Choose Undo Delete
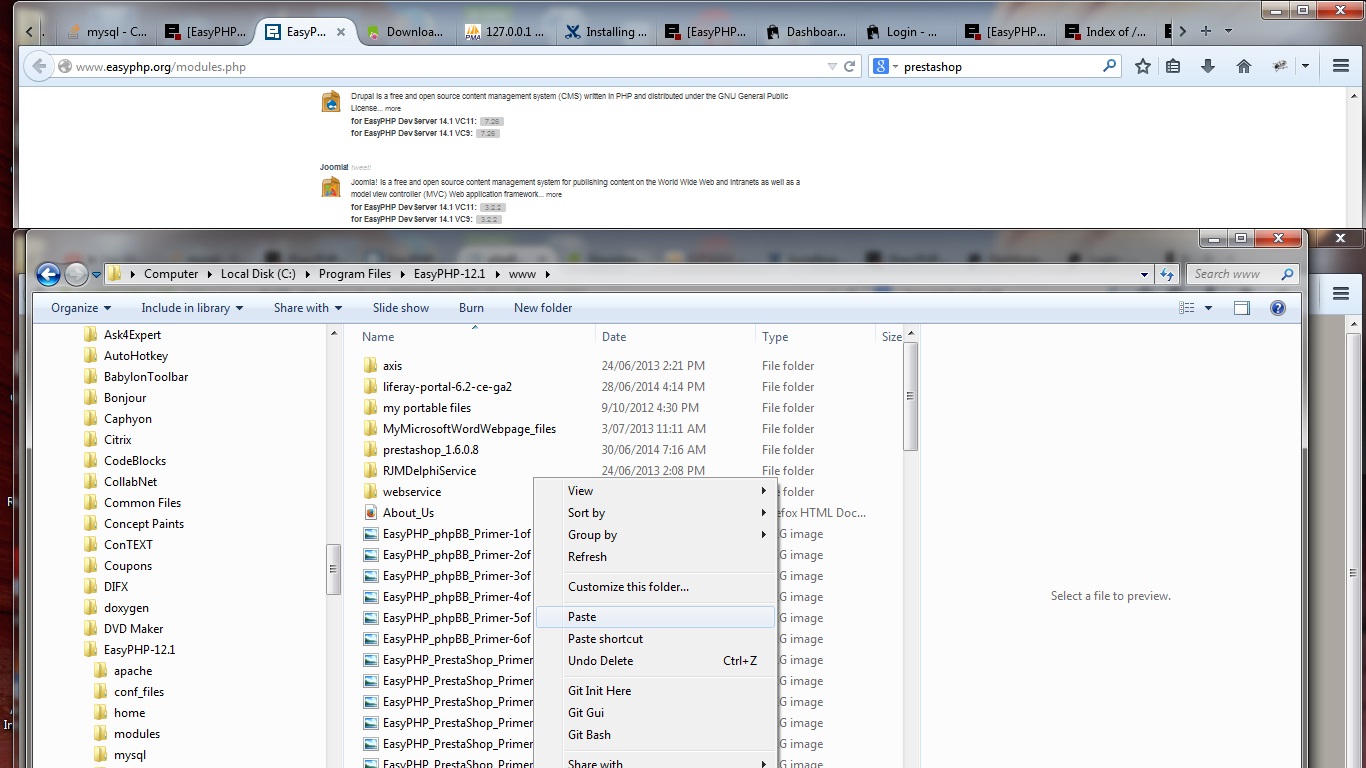 656,661
